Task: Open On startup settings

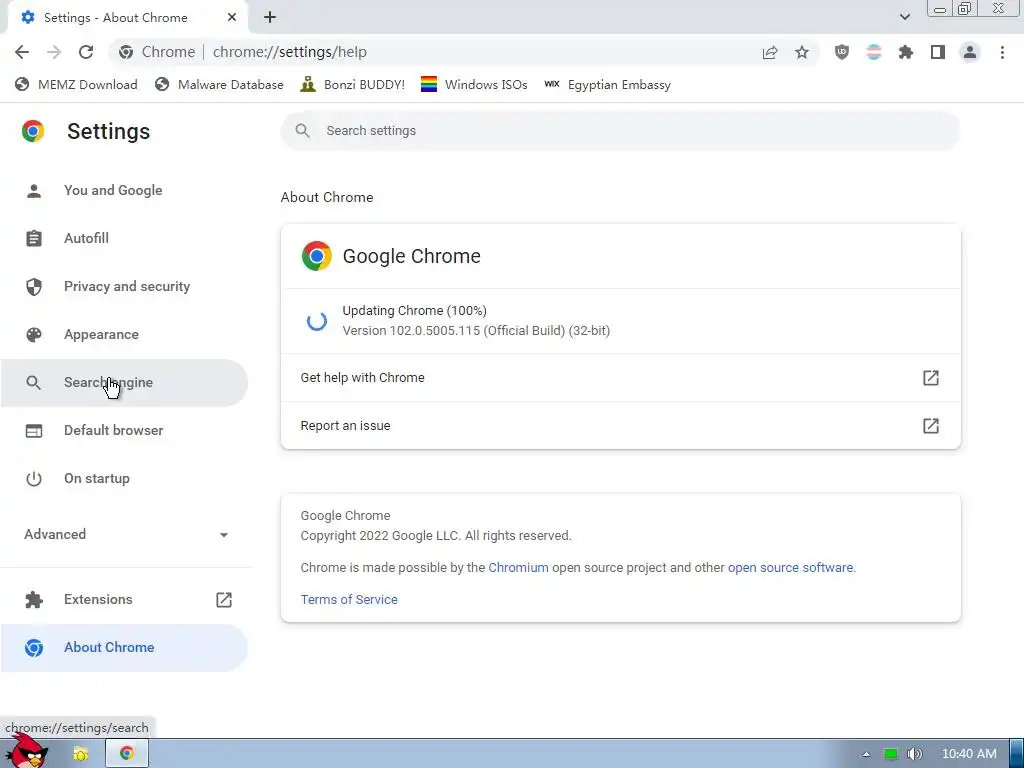Action: click(124, 479)
